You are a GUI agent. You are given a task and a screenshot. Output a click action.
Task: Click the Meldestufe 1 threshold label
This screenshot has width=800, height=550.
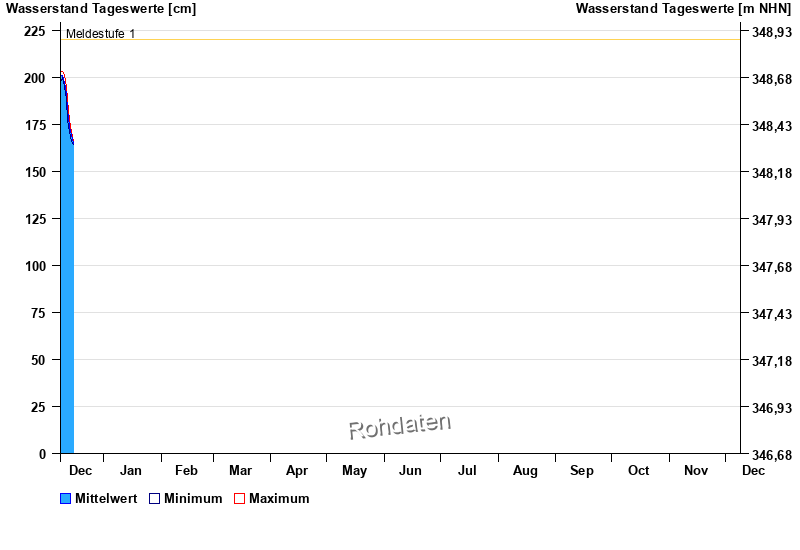tap(100, 34)
